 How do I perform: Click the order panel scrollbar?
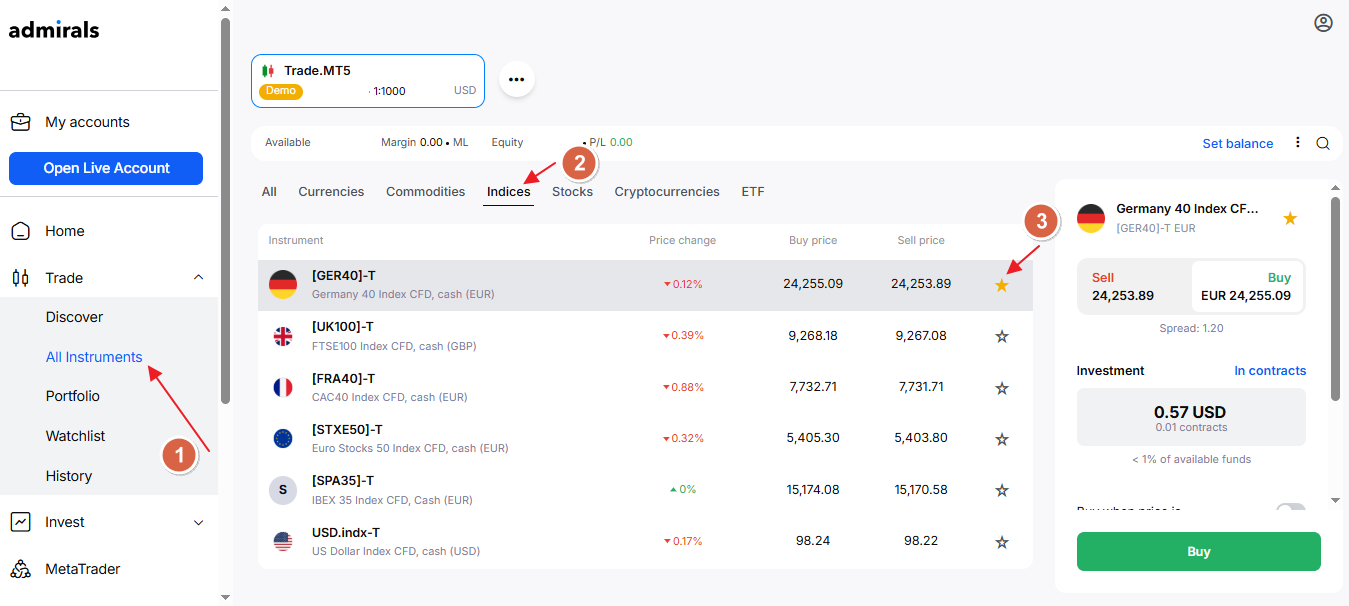coord(1335,299)
